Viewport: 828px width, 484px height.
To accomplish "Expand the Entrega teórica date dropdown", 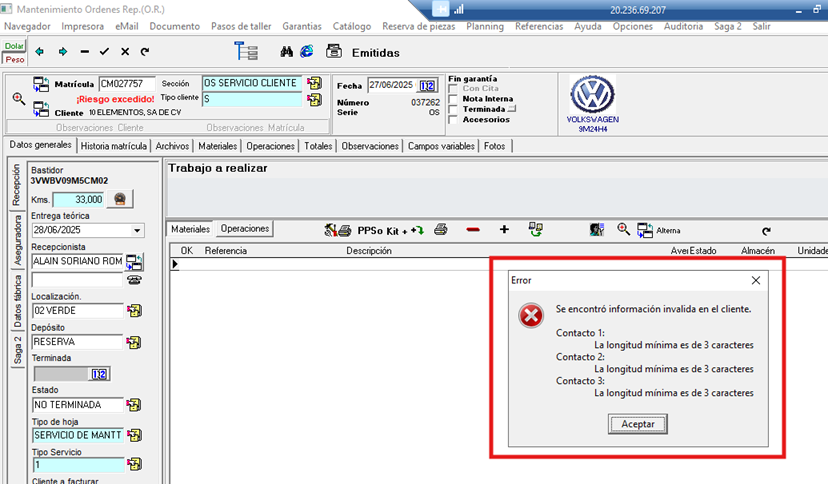I will coord(136,230).
